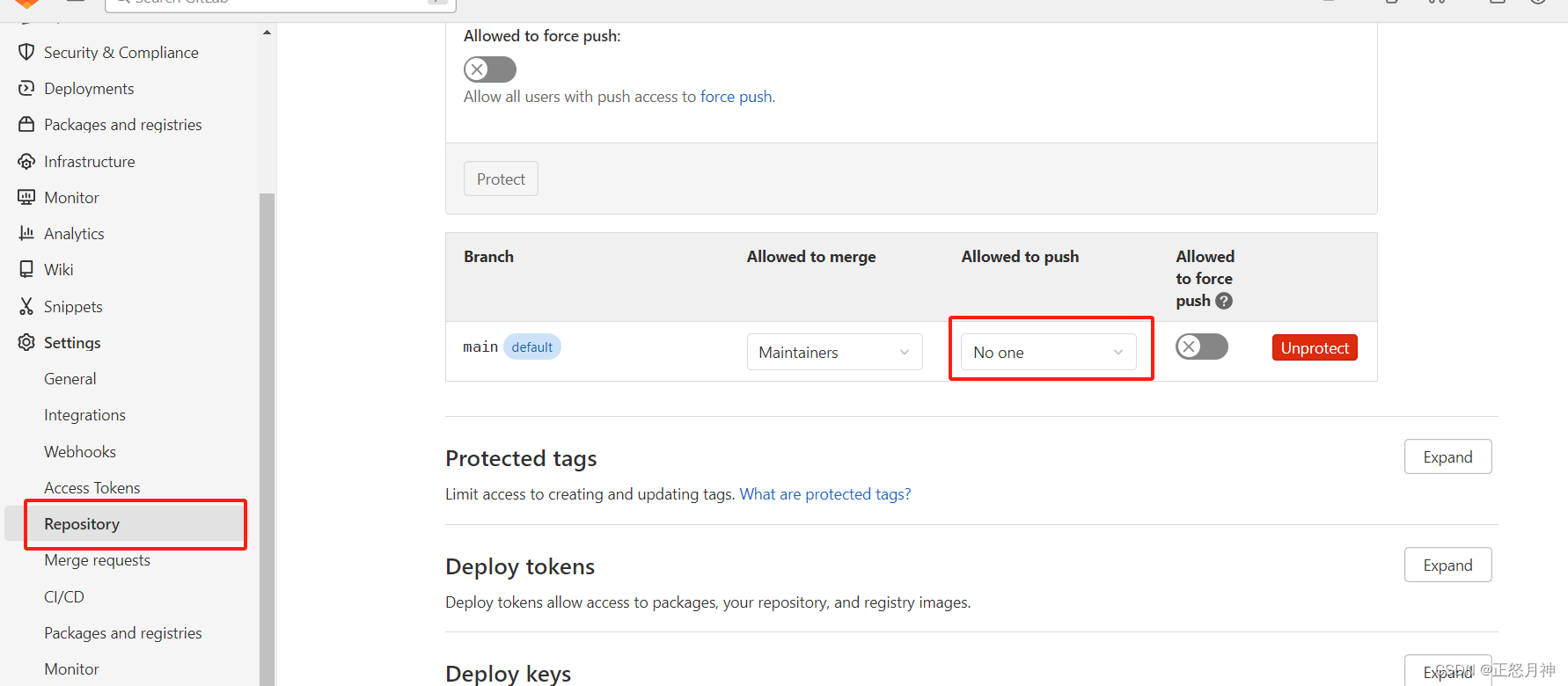This screenshot has height=686, width=1568.
Task: Click the force push help question icon
Action: (x=1224, y=301)
